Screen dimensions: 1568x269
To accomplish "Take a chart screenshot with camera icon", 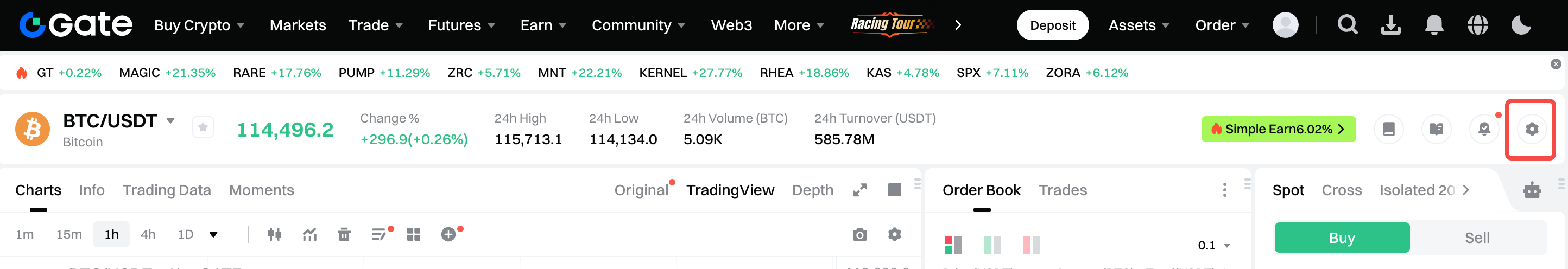I will pos(859,234).
